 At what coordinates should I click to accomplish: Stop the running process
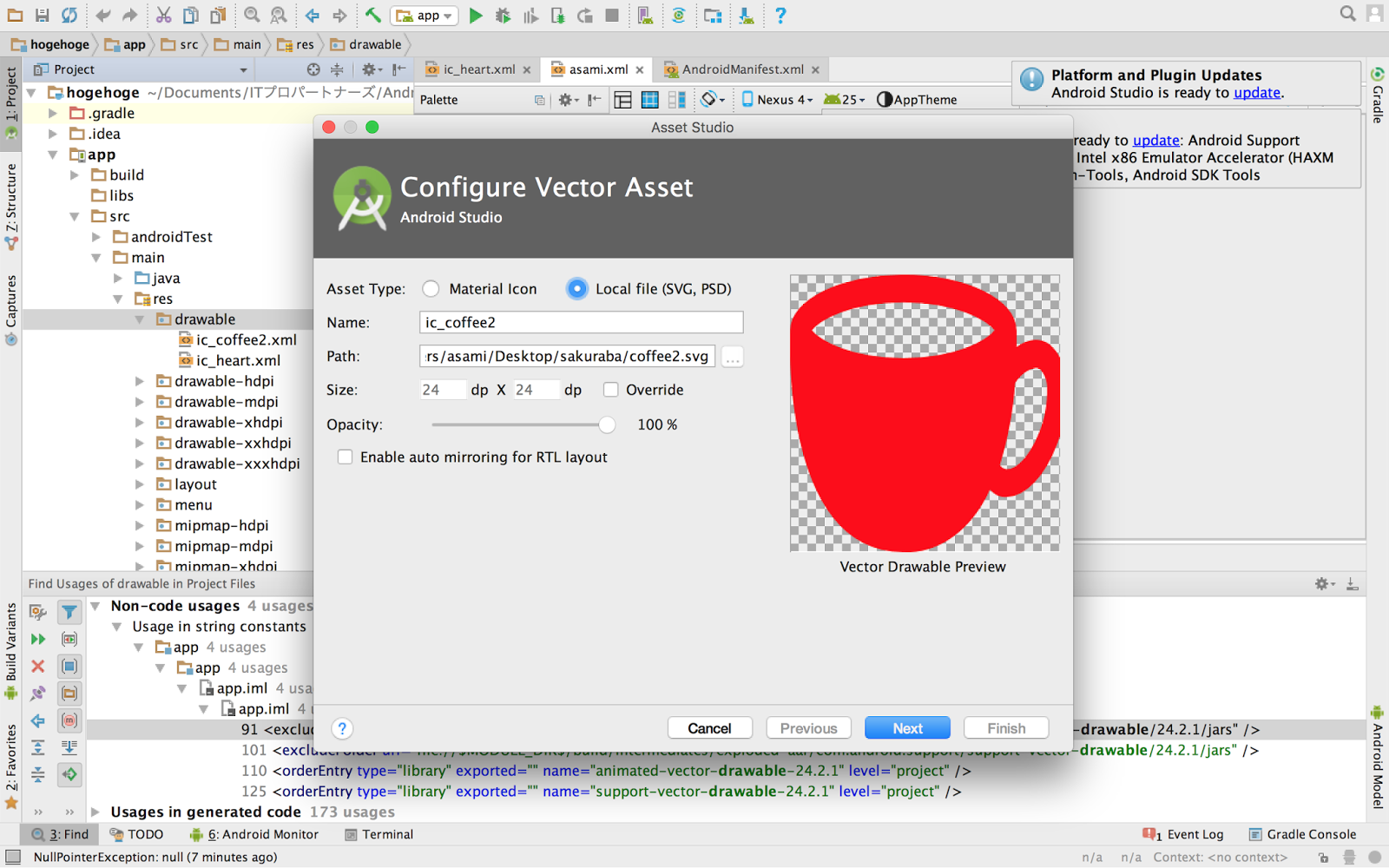[612, 15]
